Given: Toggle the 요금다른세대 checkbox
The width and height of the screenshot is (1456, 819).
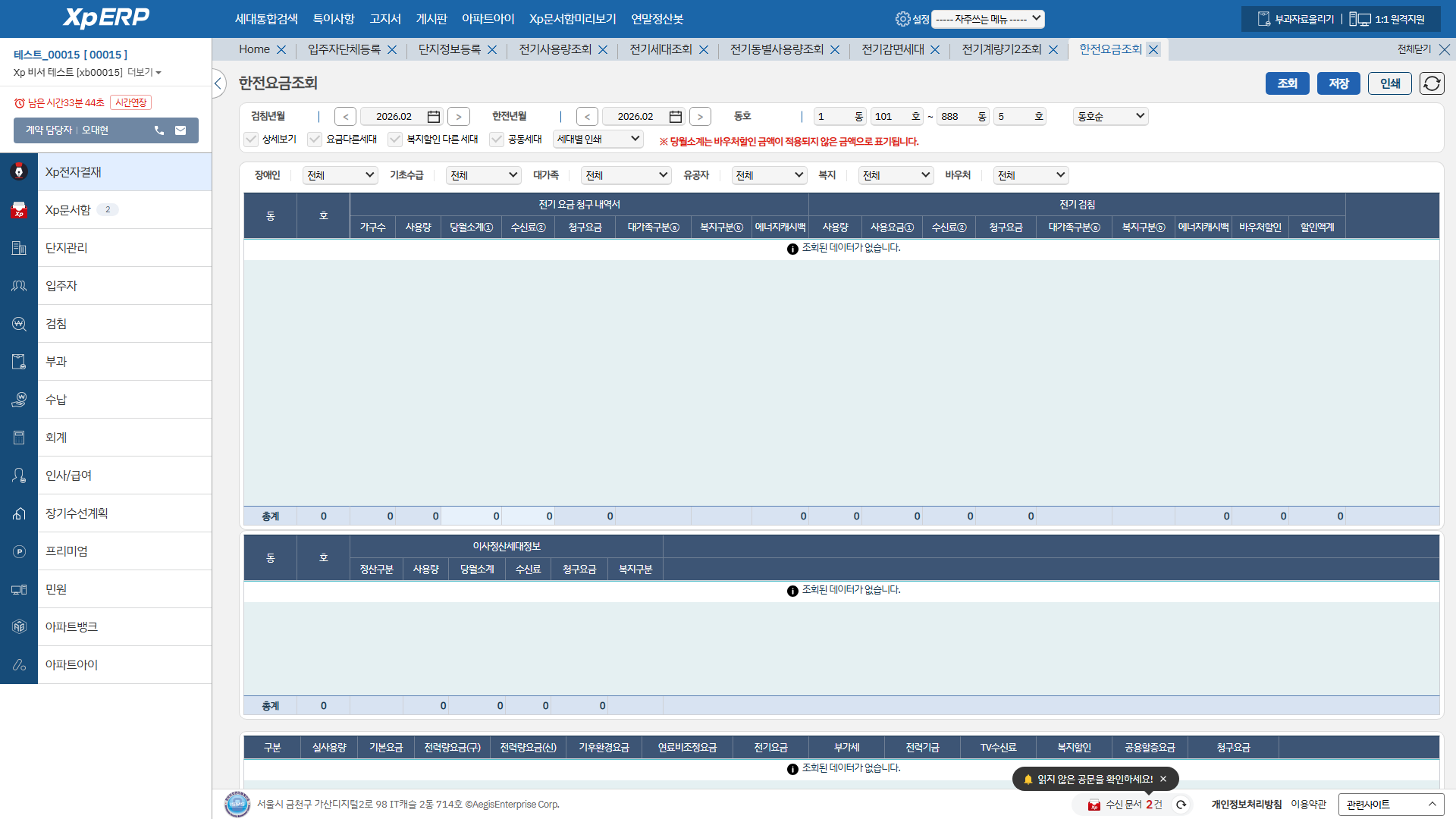Looking at the screenshot, I should tap(315, 140).
